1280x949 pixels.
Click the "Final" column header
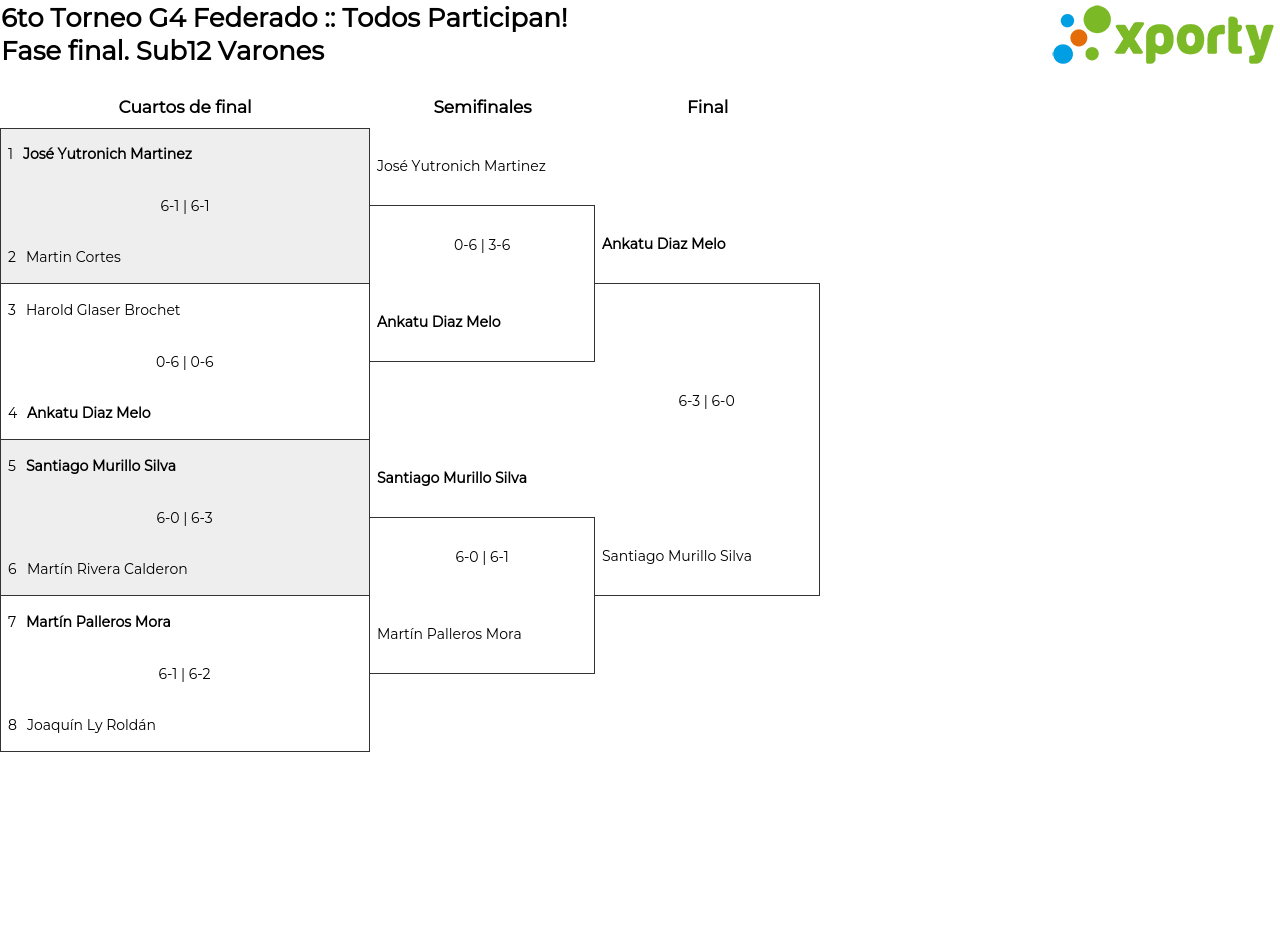[707, 107]
